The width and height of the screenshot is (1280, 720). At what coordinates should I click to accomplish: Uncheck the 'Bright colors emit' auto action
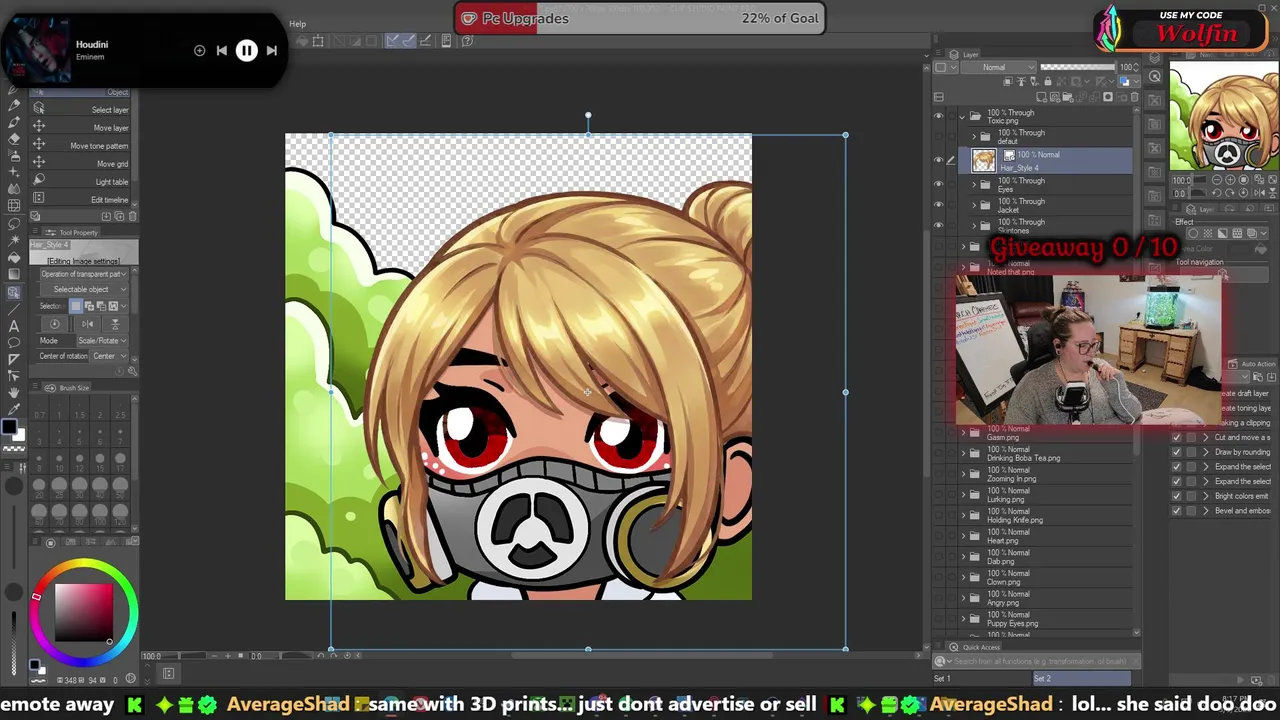[x=1176, y=496]
